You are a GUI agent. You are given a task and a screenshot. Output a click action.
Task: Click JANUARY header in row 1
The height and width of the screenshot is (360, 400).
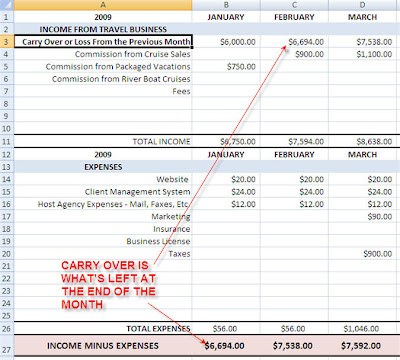coord(226,17)
